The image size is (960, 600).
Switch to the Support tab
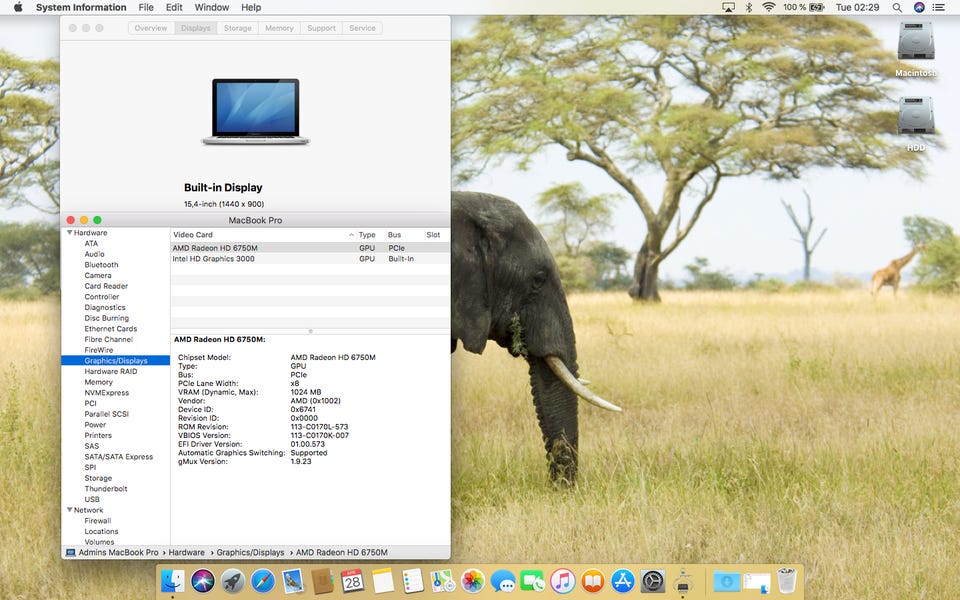click(321, 28)
